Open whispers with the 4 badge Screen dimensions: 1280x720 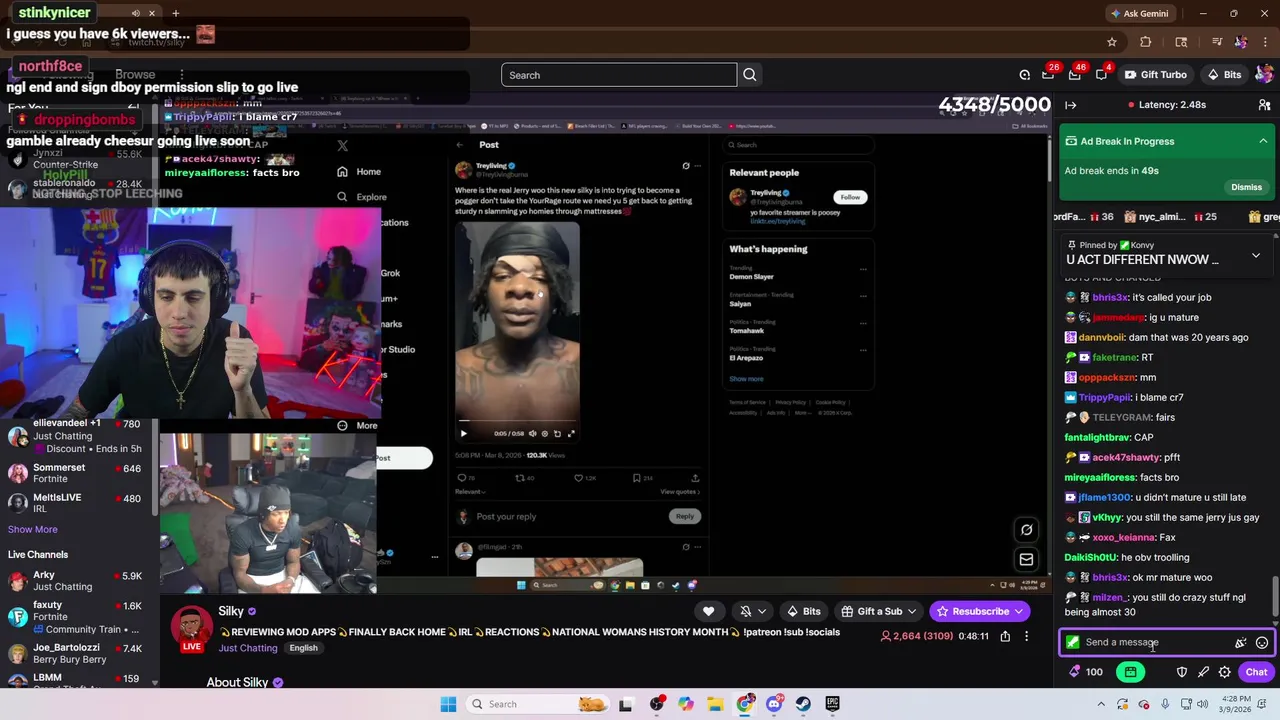coord(1102,75)
